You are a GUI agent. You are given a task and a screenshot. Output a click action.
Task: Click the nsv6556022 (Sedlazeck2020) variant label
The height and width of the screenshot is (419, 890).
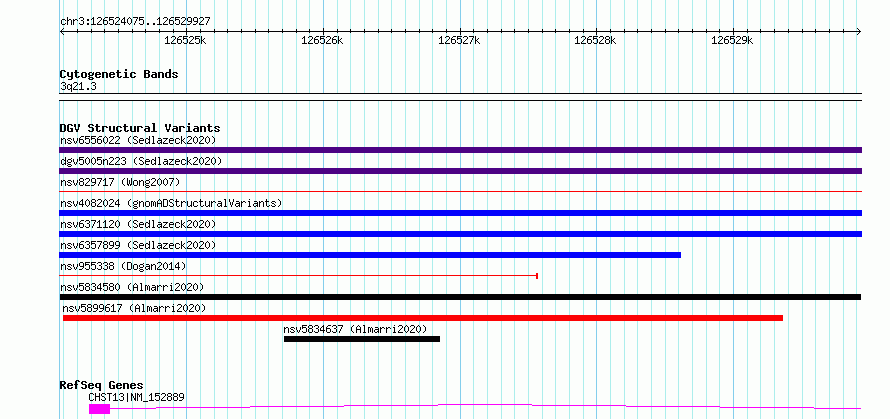(x=138, y=140)
